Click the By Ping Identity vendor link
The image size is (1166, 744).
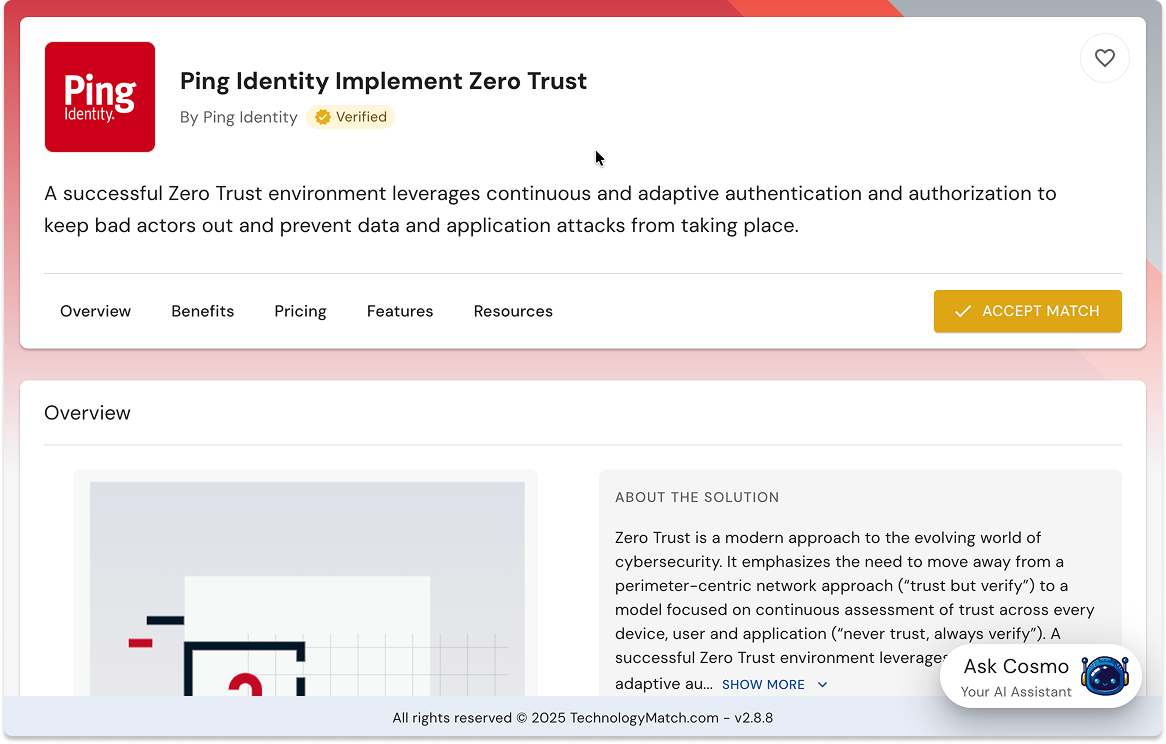point(238,117)
